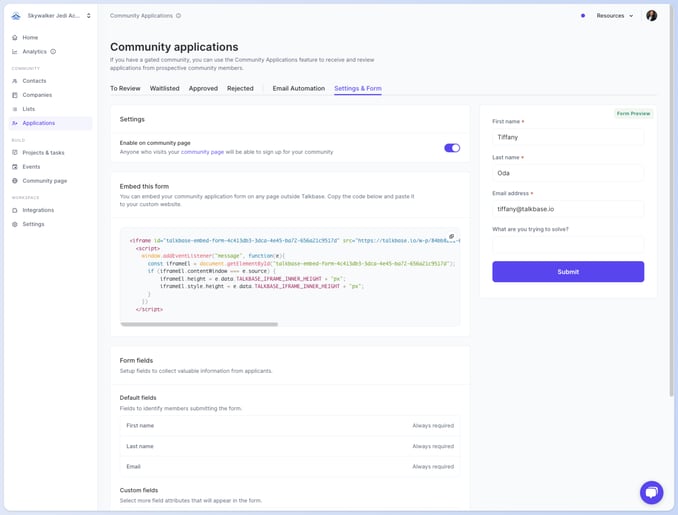The height and width of the screenshot is (515, 678).
Task: Click info icon next to Community Applications breadcrumb
Action: [179, 16]
